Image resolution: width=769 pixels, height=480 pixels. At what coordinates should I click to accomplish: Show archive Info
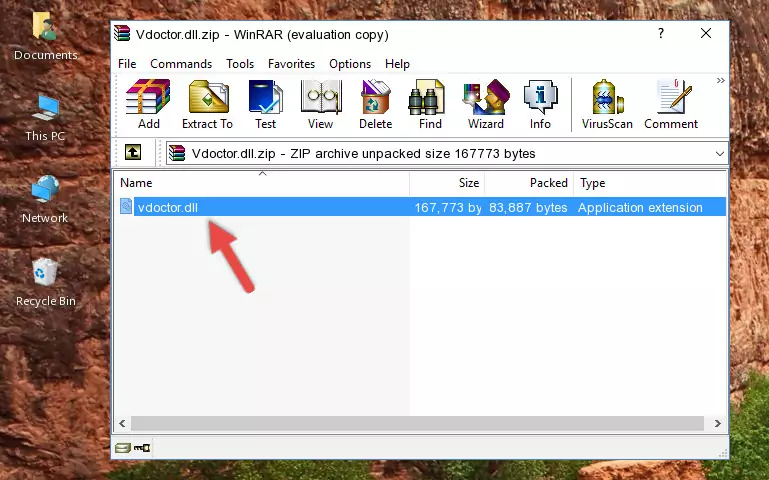click(x=540, y=104)
